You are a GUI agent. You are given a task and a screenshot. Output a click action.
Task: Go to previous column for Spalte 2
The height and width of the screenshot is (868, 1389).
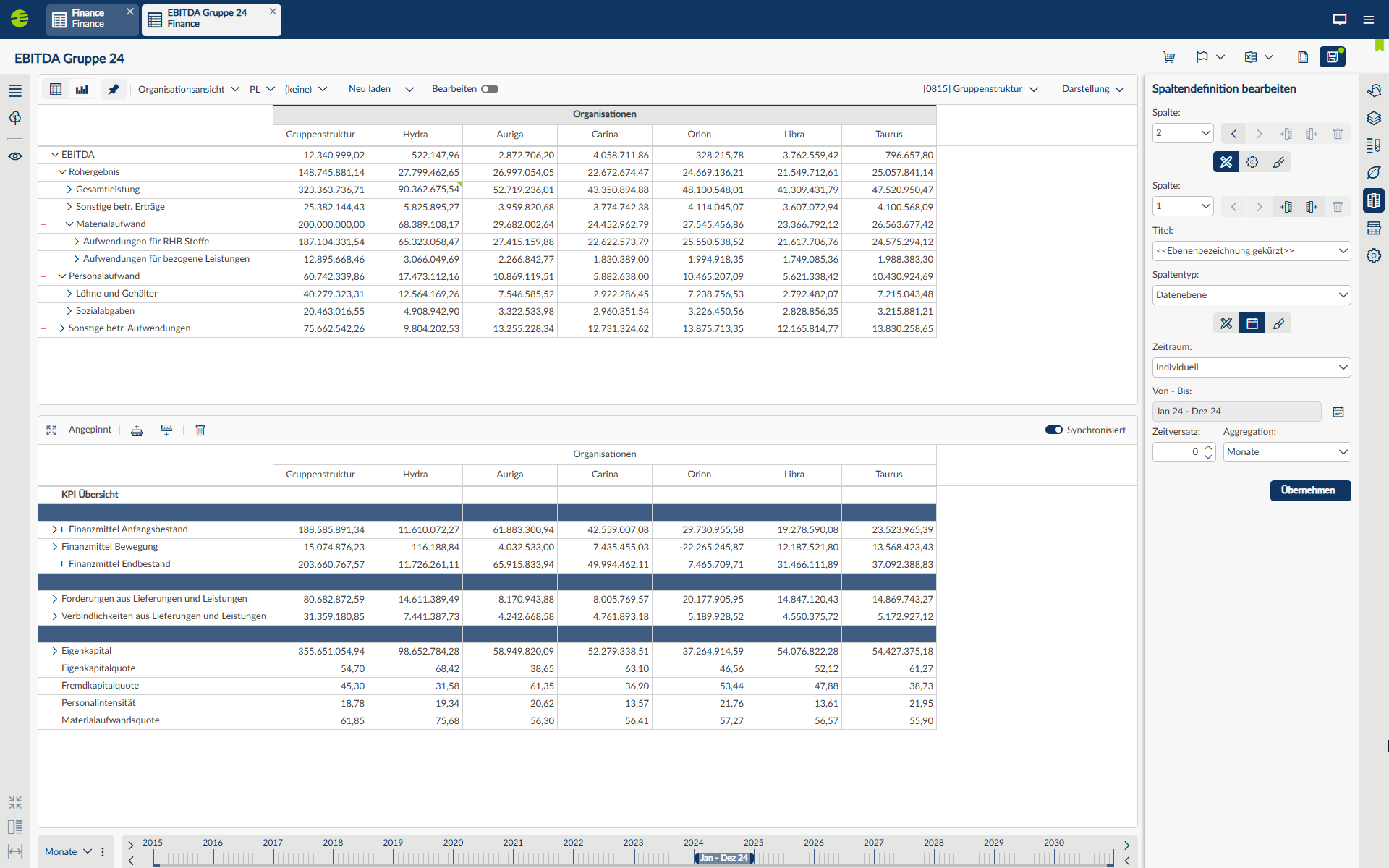1233,134
